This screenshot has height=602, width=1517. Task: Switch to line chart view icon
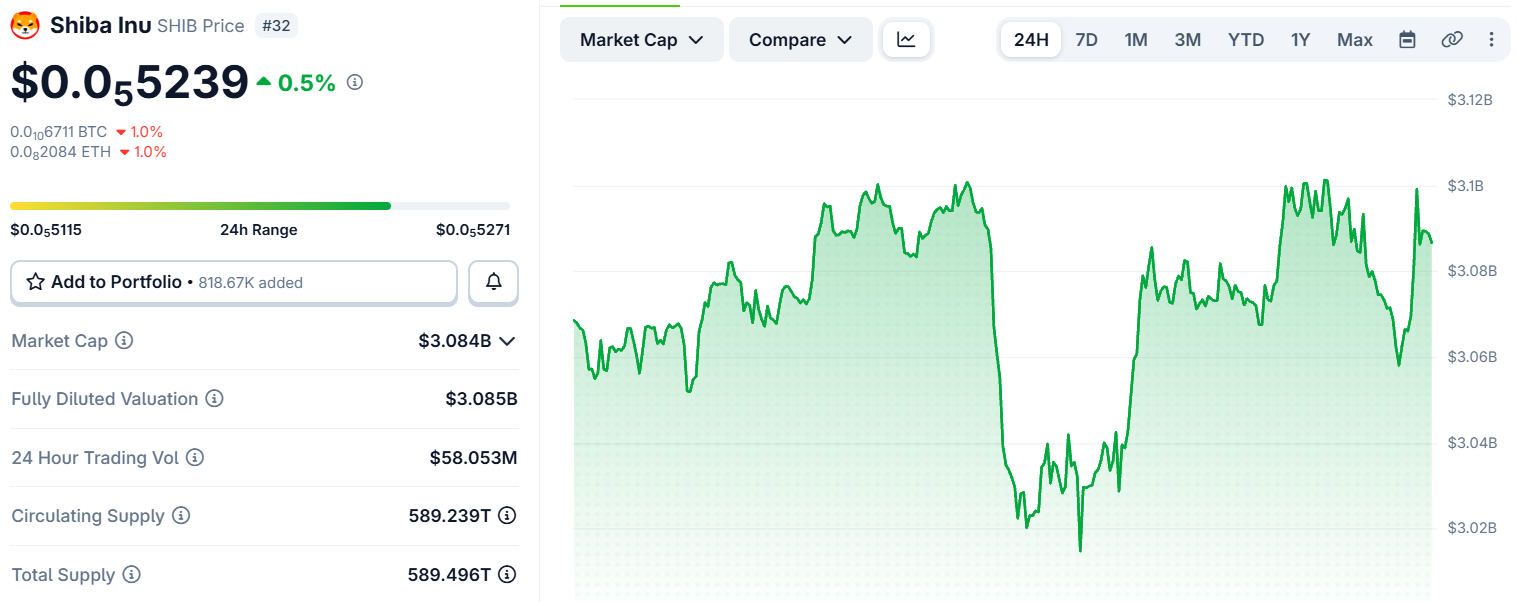click(906, 40)
